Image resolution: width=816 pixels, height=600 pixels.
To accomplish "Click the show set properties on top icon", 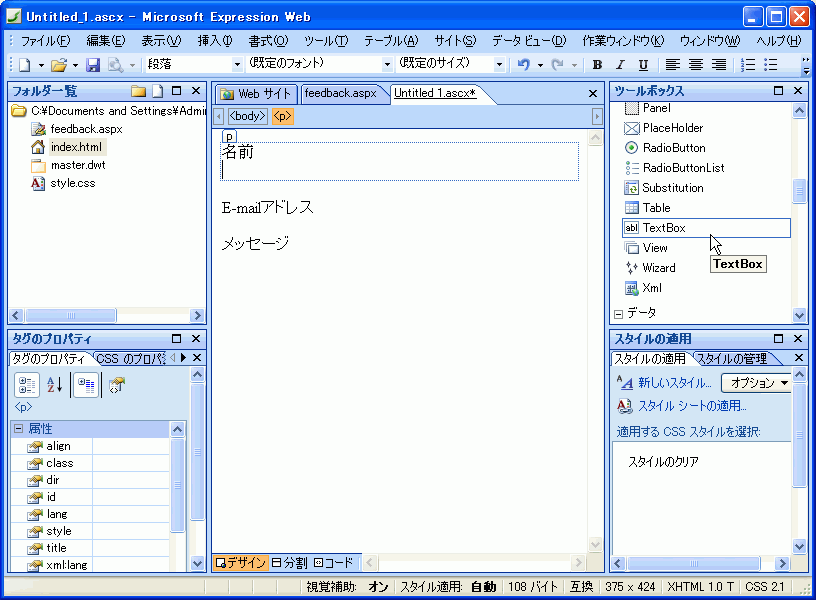I will coord(86,386).
